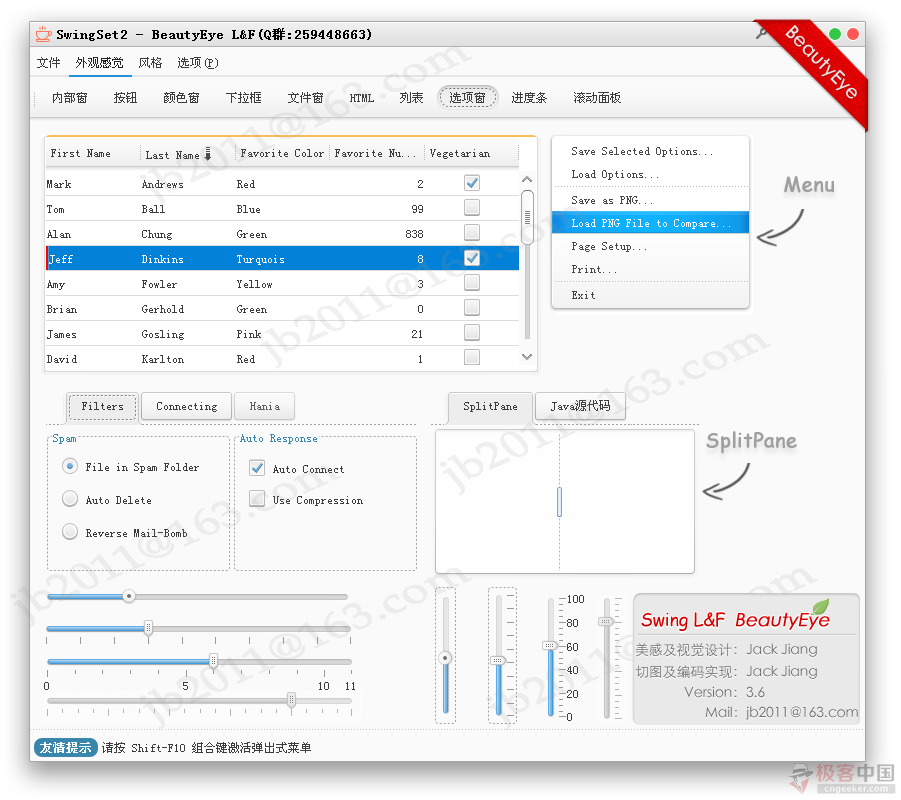Open the 文件 menu
The height and width of the screenshot is (800, 901).
pyautogui.click(x=47, y=62)
